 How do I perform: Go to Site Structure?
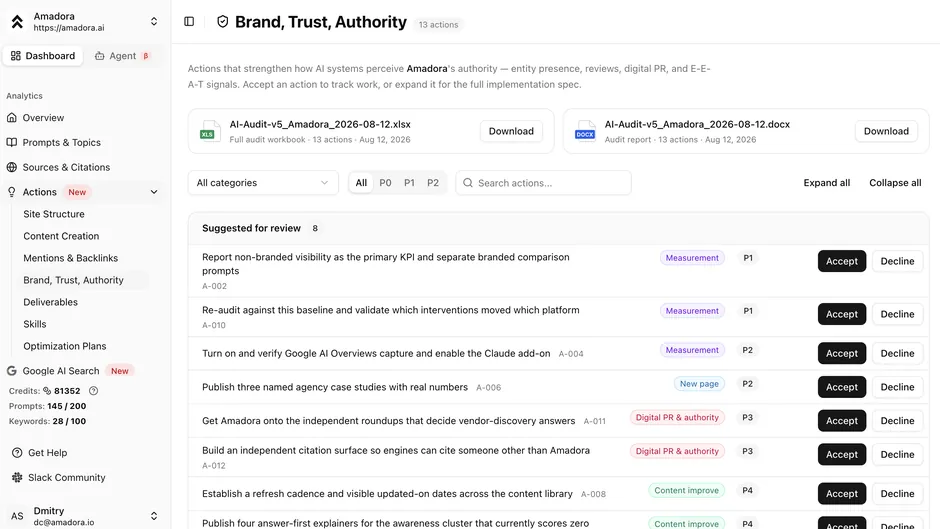coord(54,214)
